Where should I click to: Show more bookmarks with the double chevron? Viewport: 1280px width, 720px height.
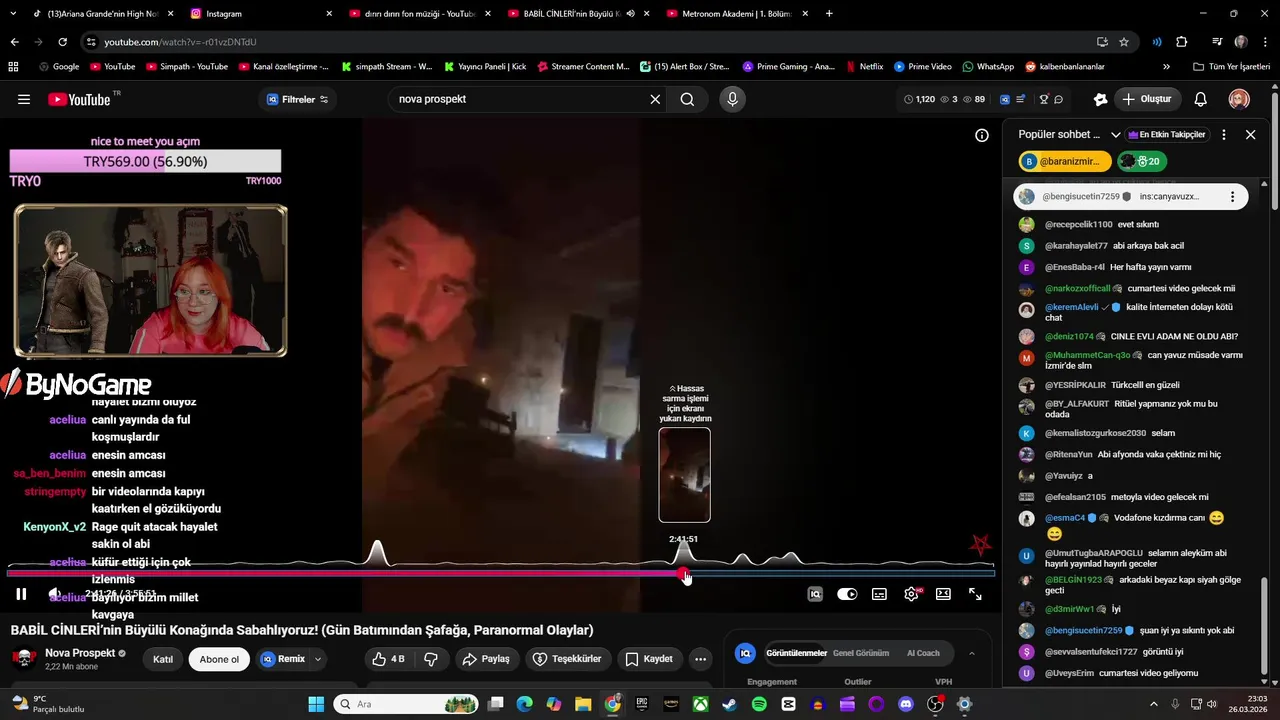click(x=1166, y=66)
